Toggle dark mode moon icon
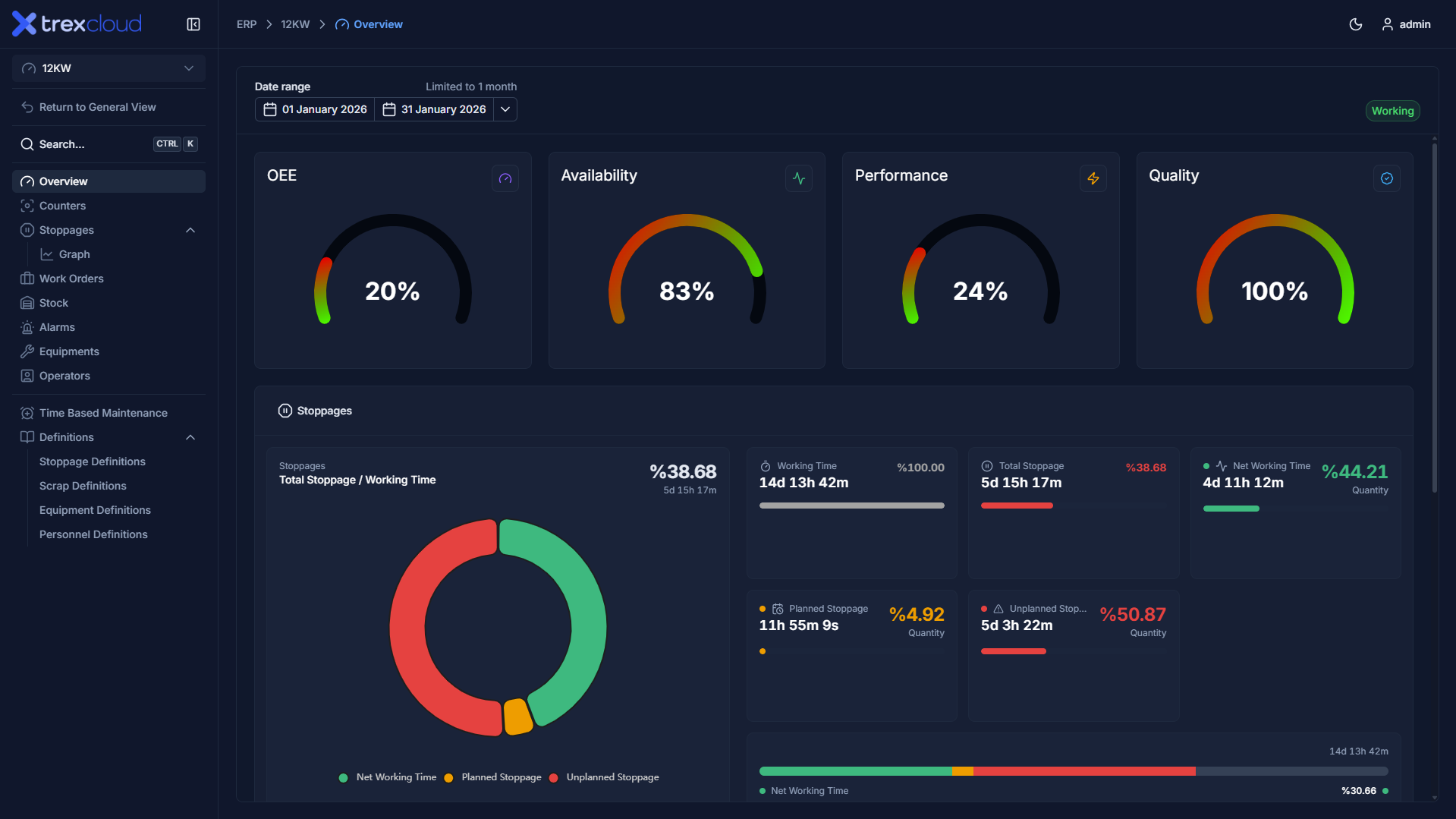 tap(1356, 24)
